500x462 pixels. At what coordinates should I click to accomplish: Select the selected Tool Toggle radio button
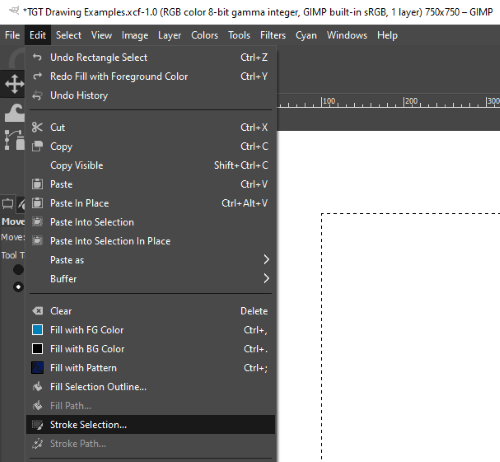[18, 287]
